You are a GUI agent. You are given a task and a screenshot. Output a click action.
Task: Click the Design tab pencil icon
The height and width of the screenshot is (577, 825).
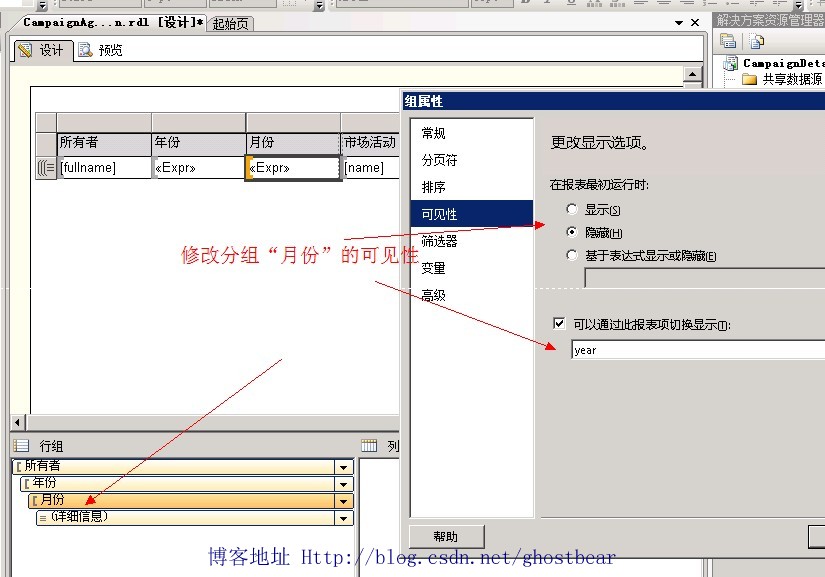25,50
